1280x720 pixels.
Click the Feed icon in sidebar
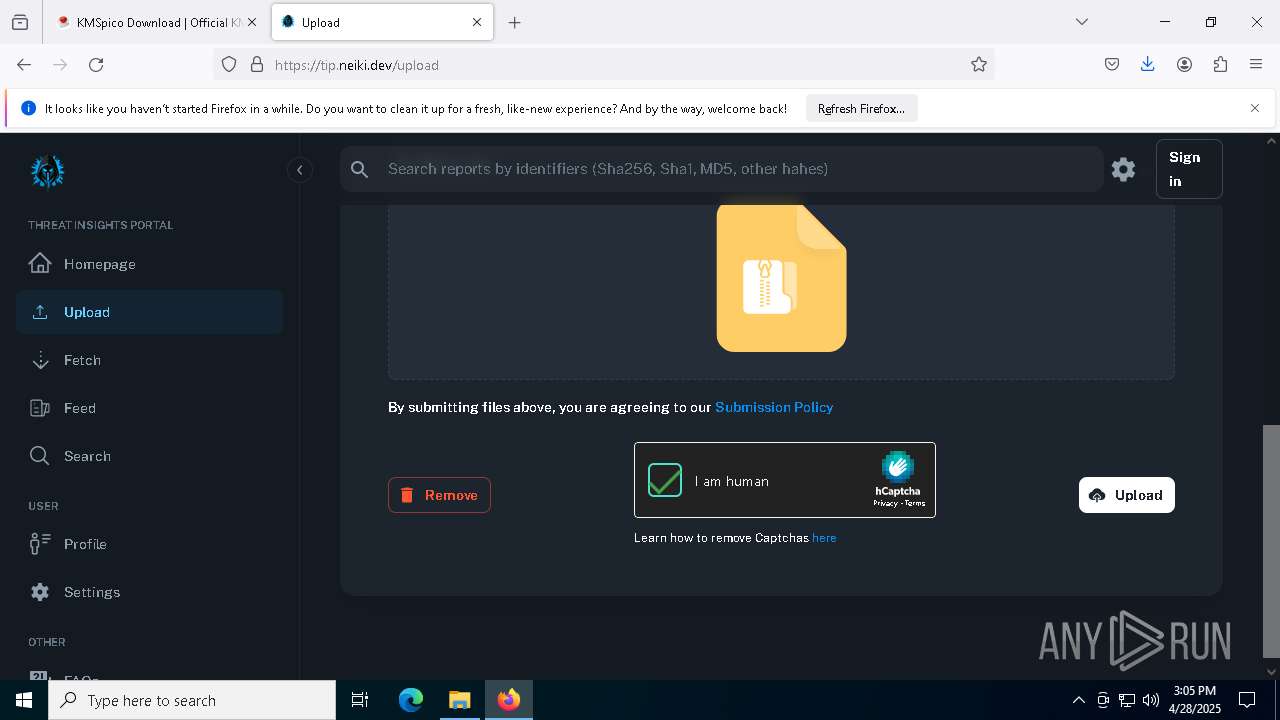click(x=40, y=408)
